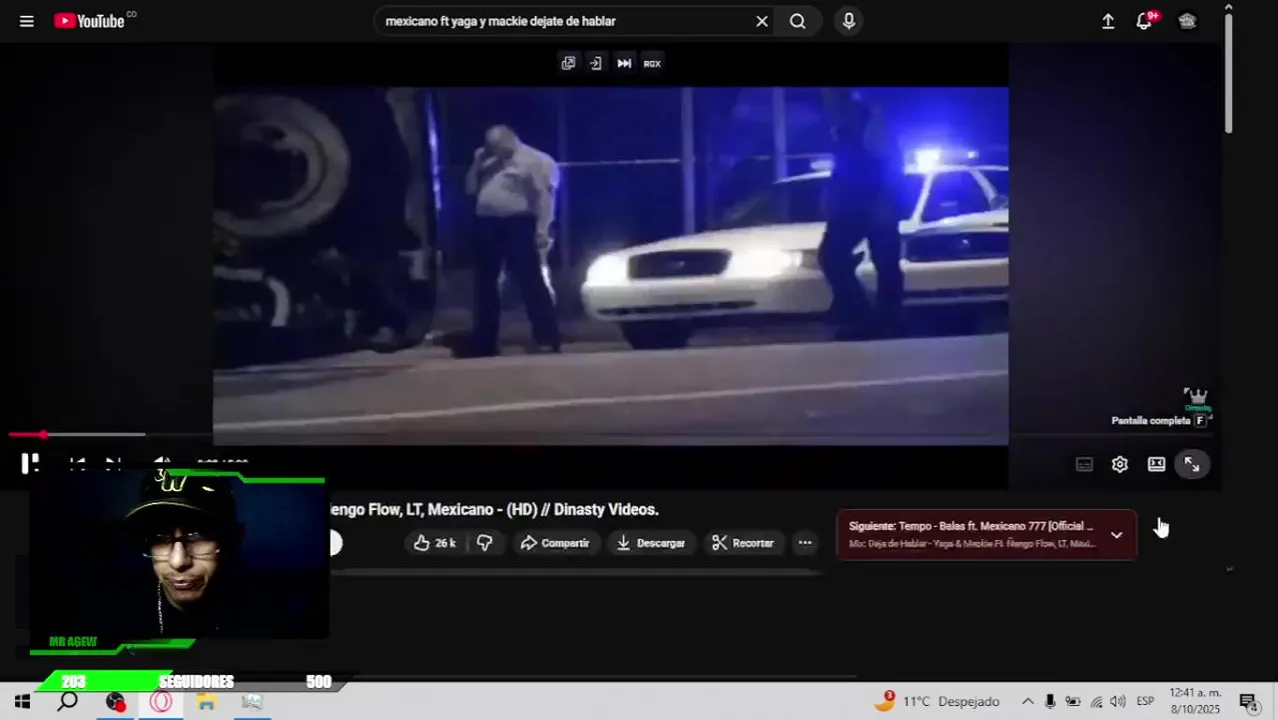Open the clock showing 12:41 a. m.
1278x720 pixels.
(x=1196, y=701)
